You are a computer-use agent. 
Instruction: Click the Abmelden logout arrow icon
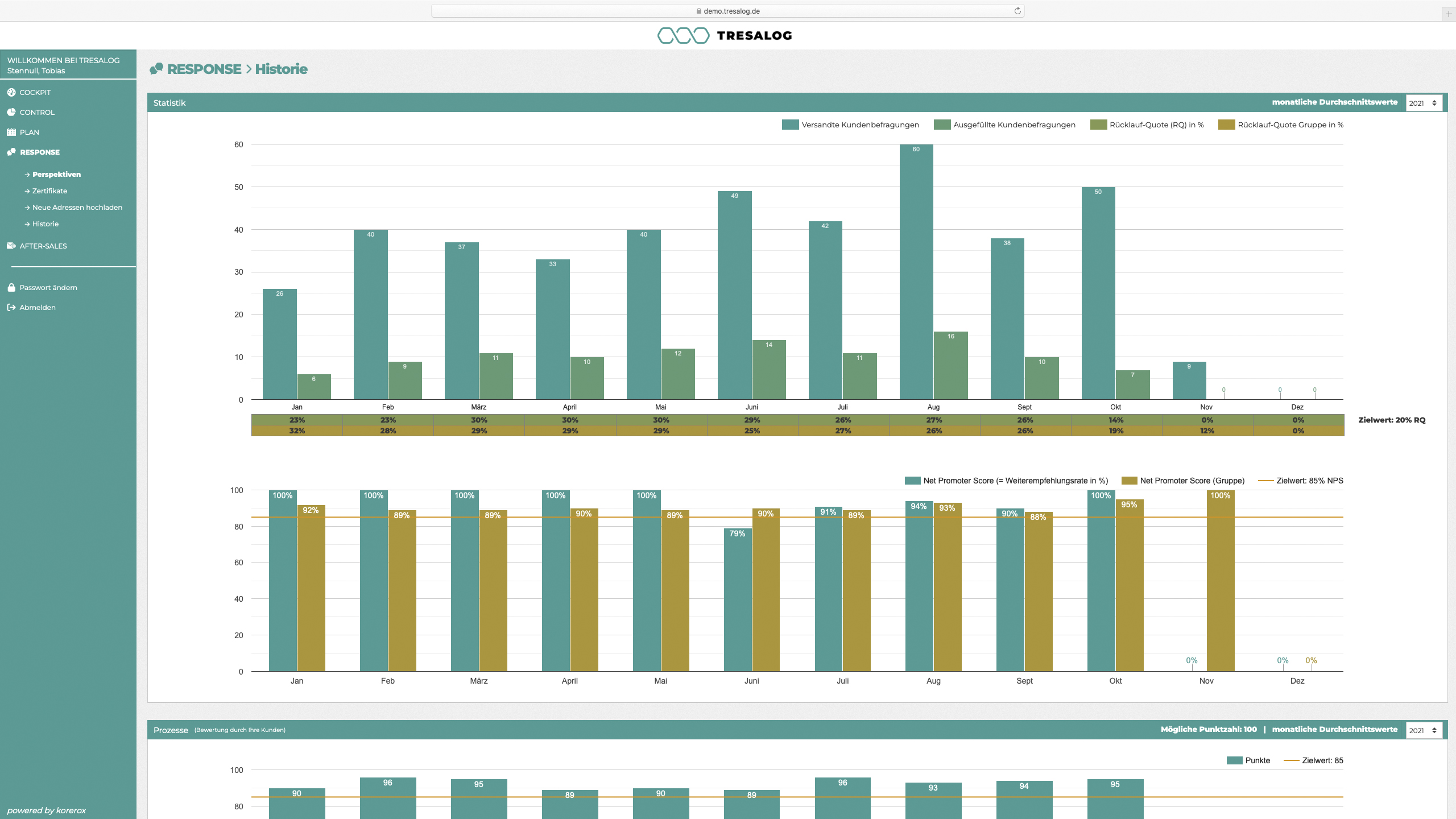pos(11,307)
